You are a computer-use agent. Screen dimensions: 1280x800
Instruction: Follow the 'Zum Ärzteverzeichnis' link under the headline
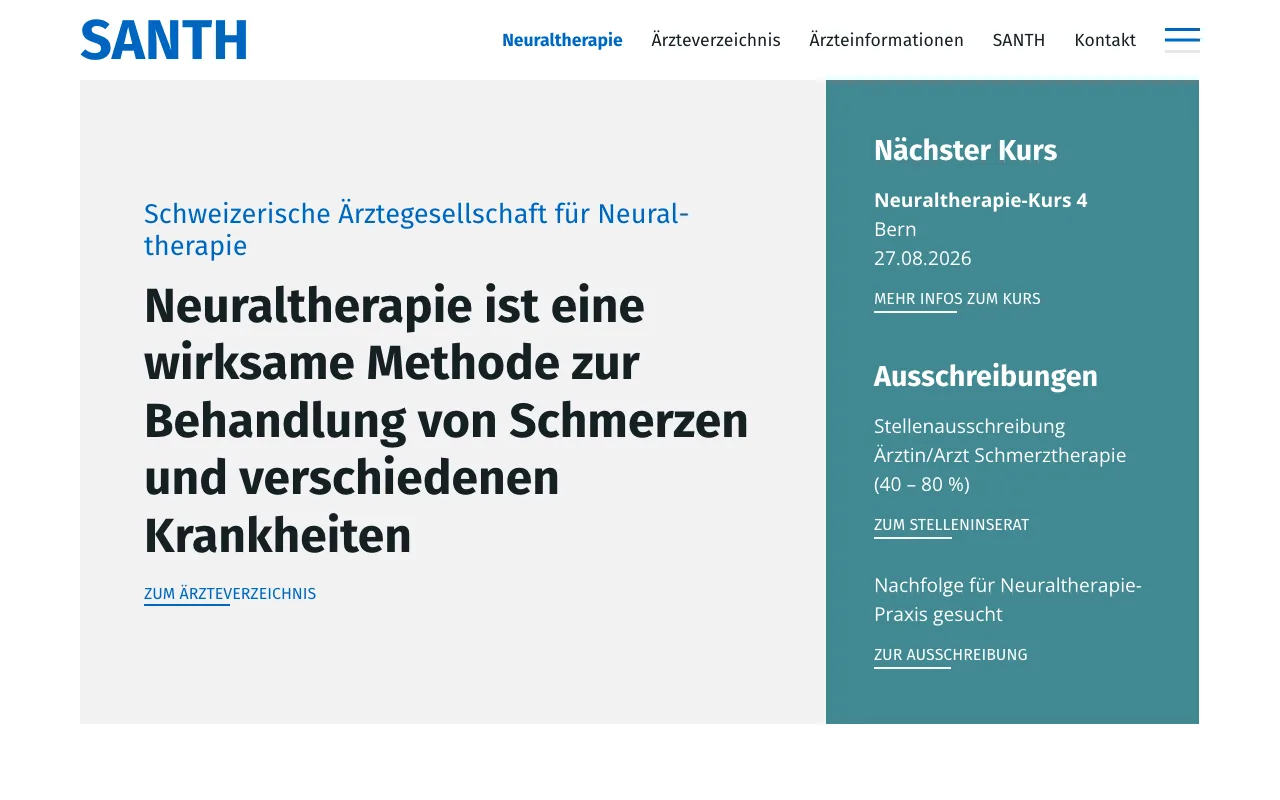[x=230, y=594]
